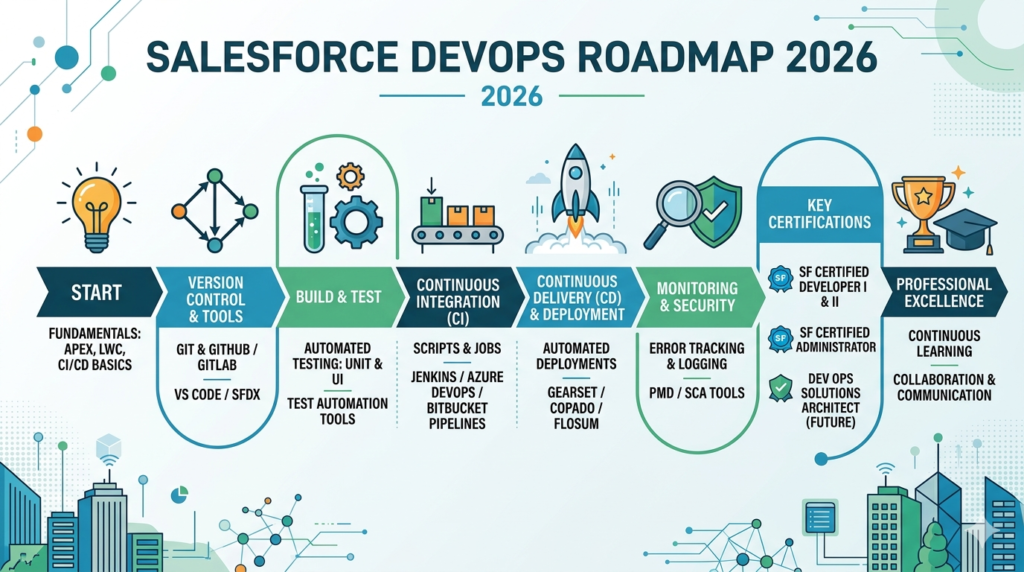Select the Start arrow banner
The image size is (1024, 572).
click(96, 293)
